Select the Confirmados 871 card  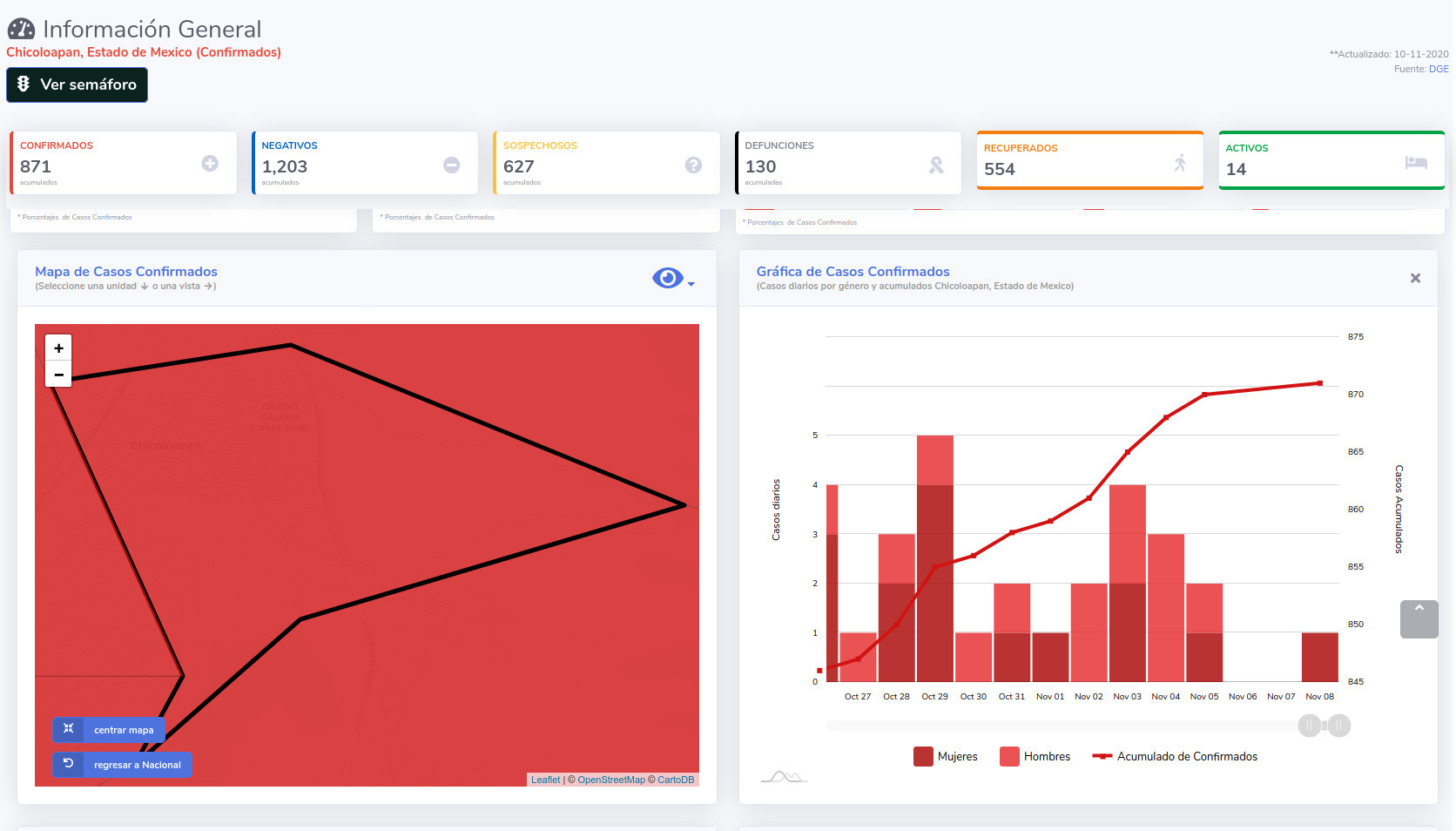[x=123, y=163]
